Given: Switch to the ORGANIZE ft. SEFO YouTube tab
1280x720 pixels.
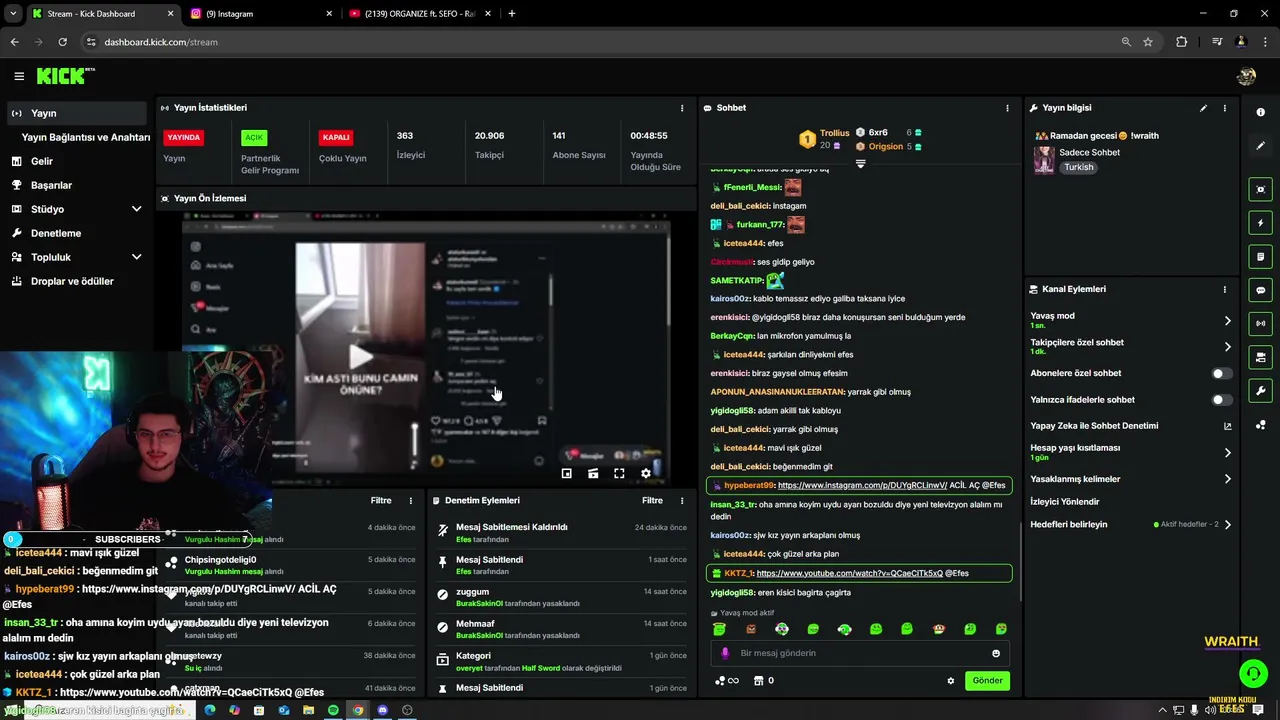Looking at the screenshot, I should coord(418,14).
